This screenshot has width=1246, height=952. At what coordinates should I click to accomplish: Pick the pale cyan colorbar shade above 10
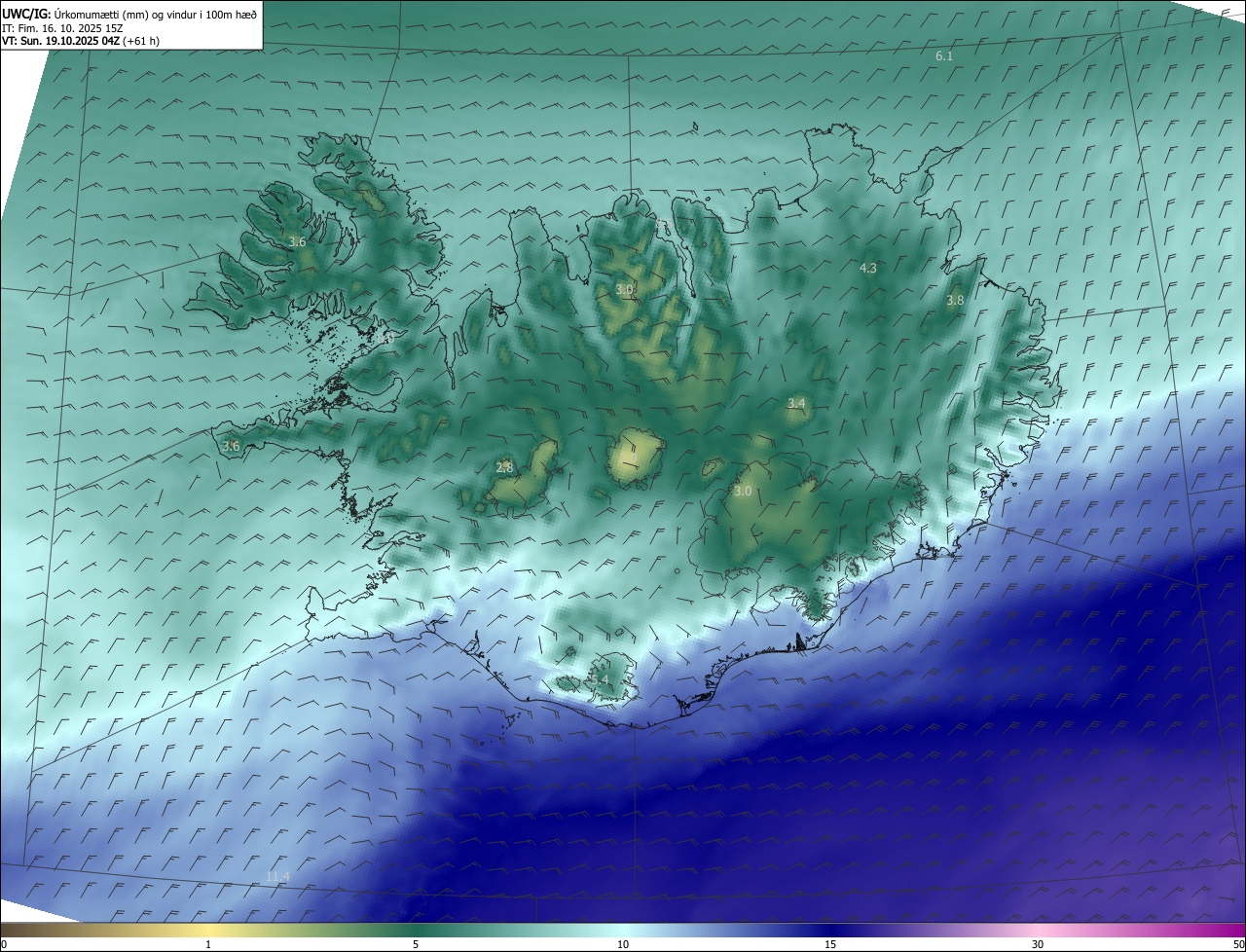click(623, 931)
